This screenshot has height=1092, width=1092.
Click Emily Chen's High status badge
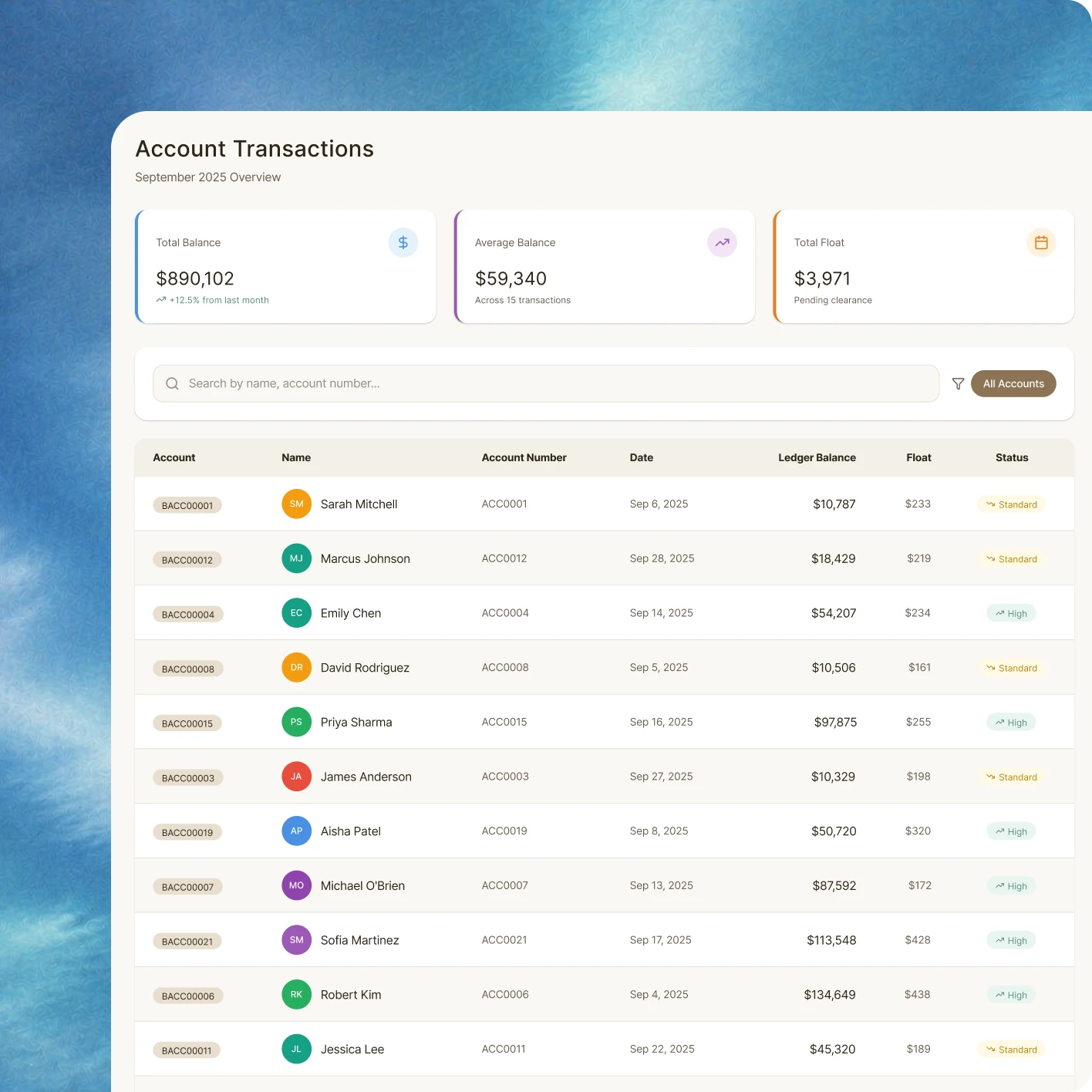(x=1011, y=614)
